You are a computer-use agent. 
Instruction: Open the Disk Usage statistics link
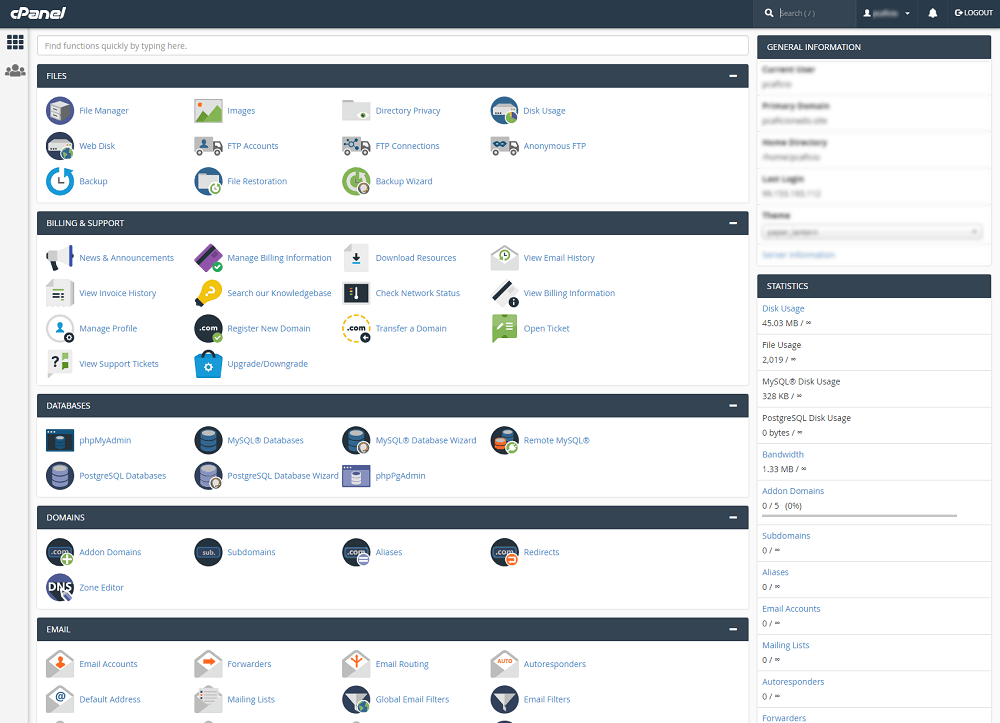point(783,309)
